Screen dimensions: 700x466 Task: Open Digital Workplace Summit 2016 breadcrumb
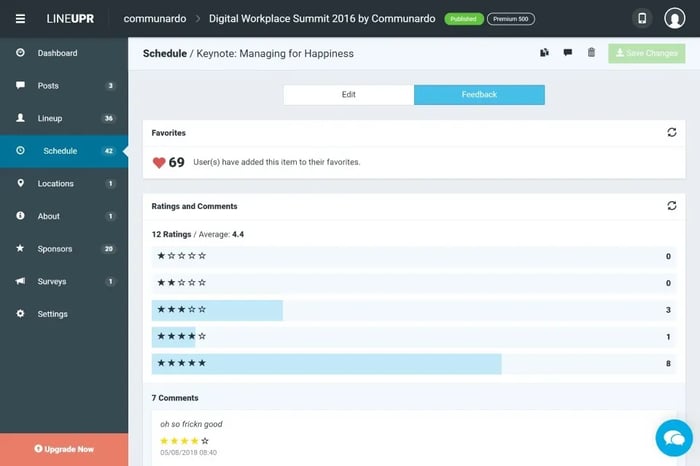tap(322, 19)
